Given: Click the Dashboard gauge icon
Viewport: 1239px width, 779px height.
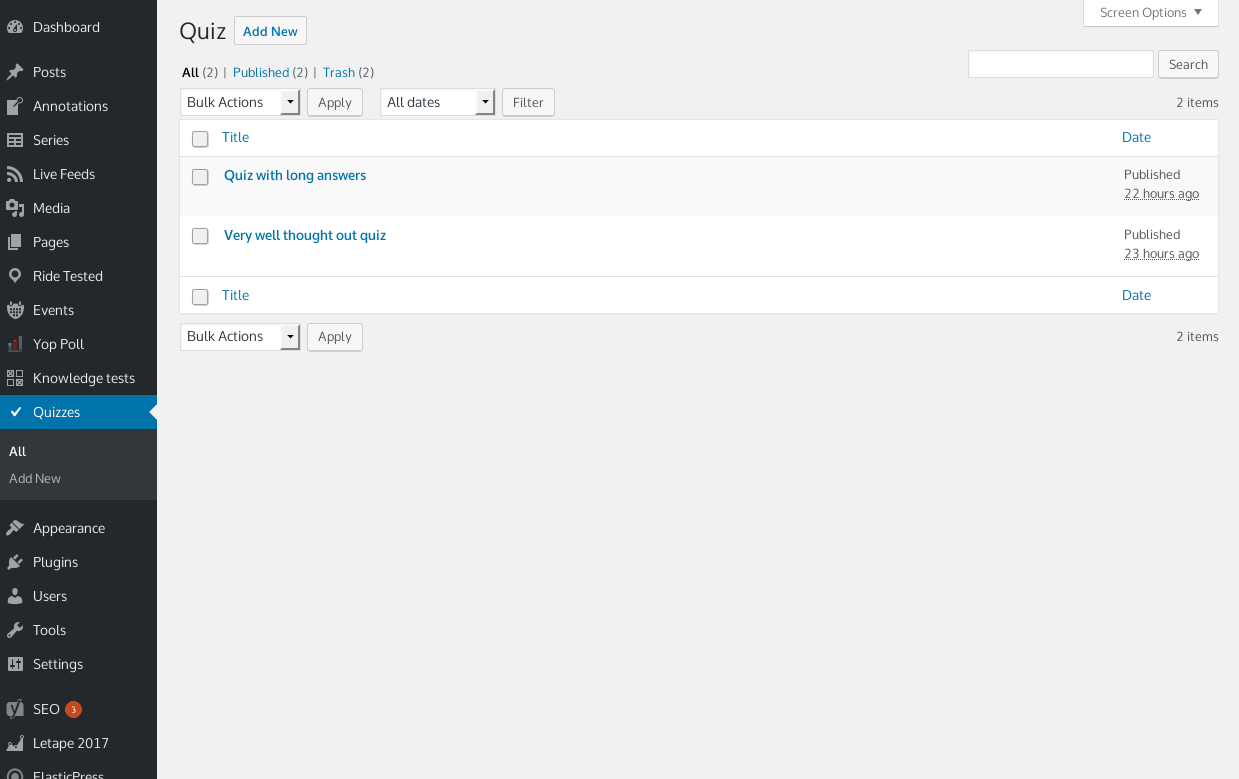Looking at the screenshot, I should click(15, 27).
